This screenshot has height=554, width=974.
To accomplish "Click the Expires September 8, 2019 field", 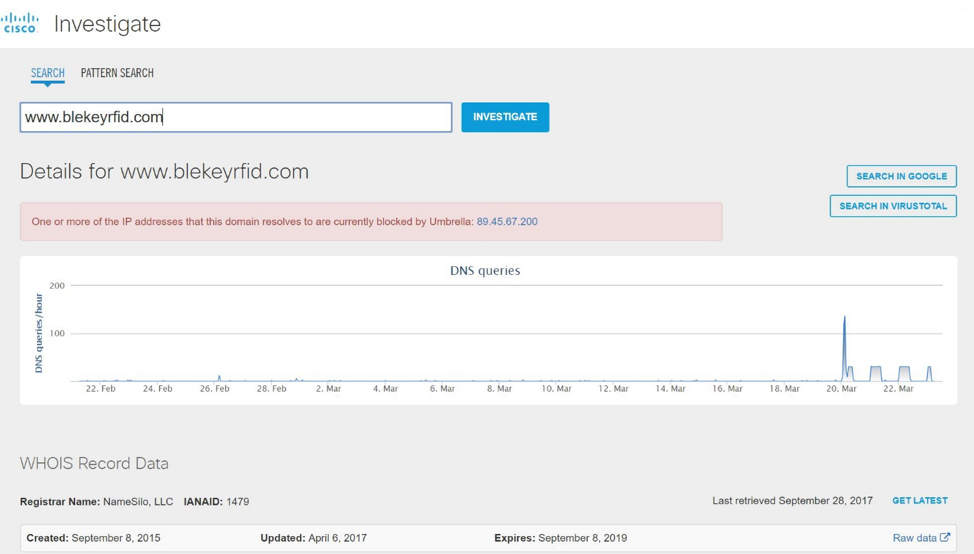I will pos(560,538).
